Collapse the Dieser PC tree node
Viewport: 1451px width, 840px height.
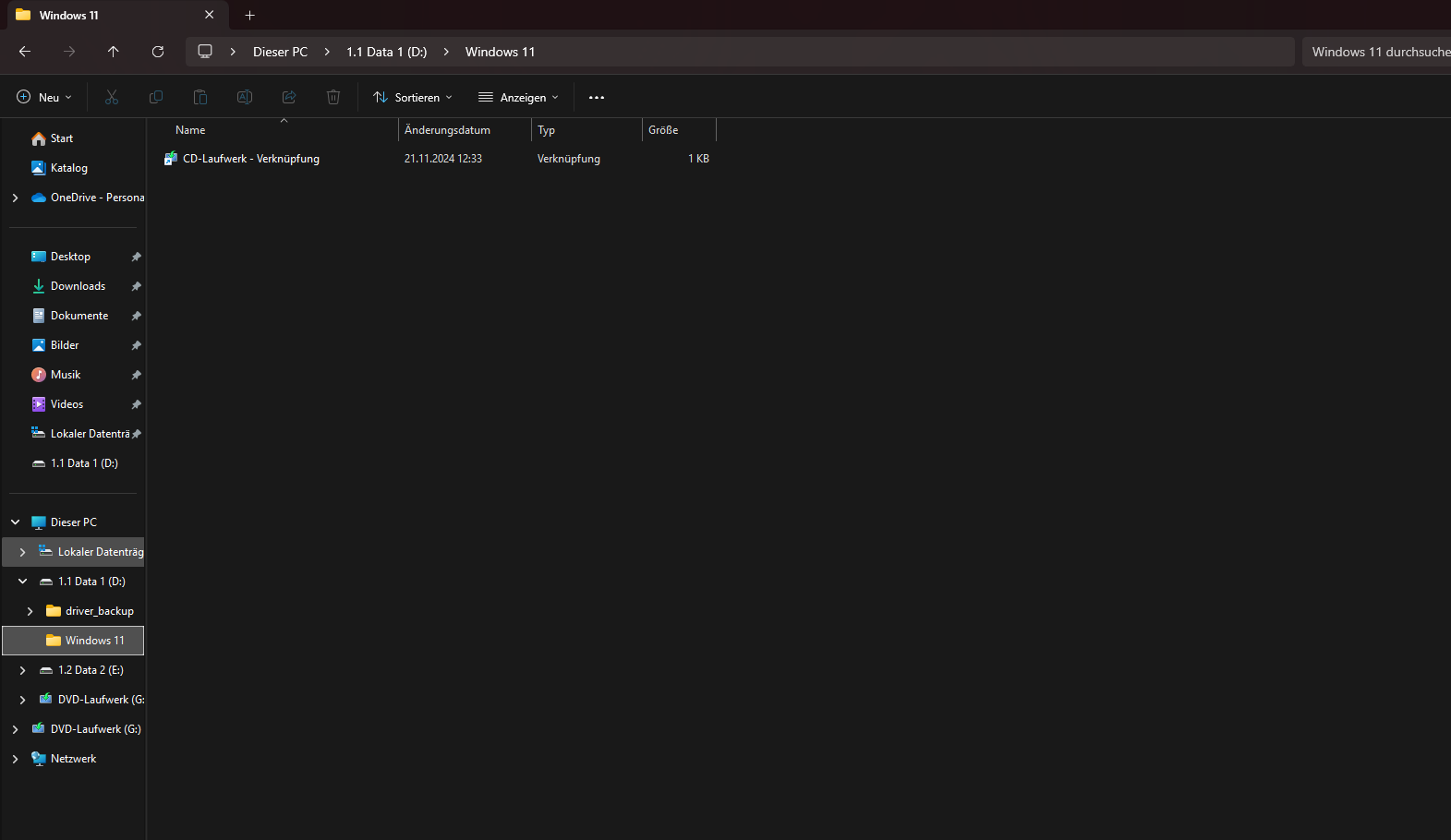15,522
